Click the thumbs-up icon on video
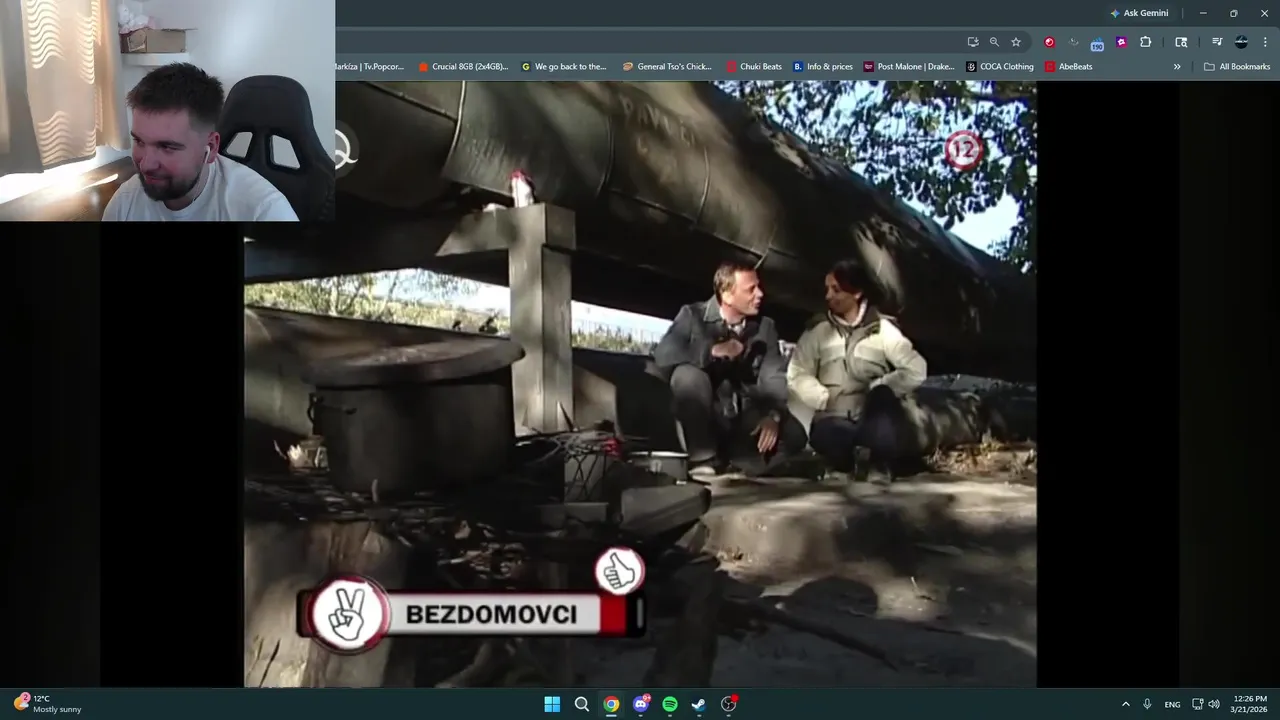Screen dimensions: 1280x720 coord(620,571)
